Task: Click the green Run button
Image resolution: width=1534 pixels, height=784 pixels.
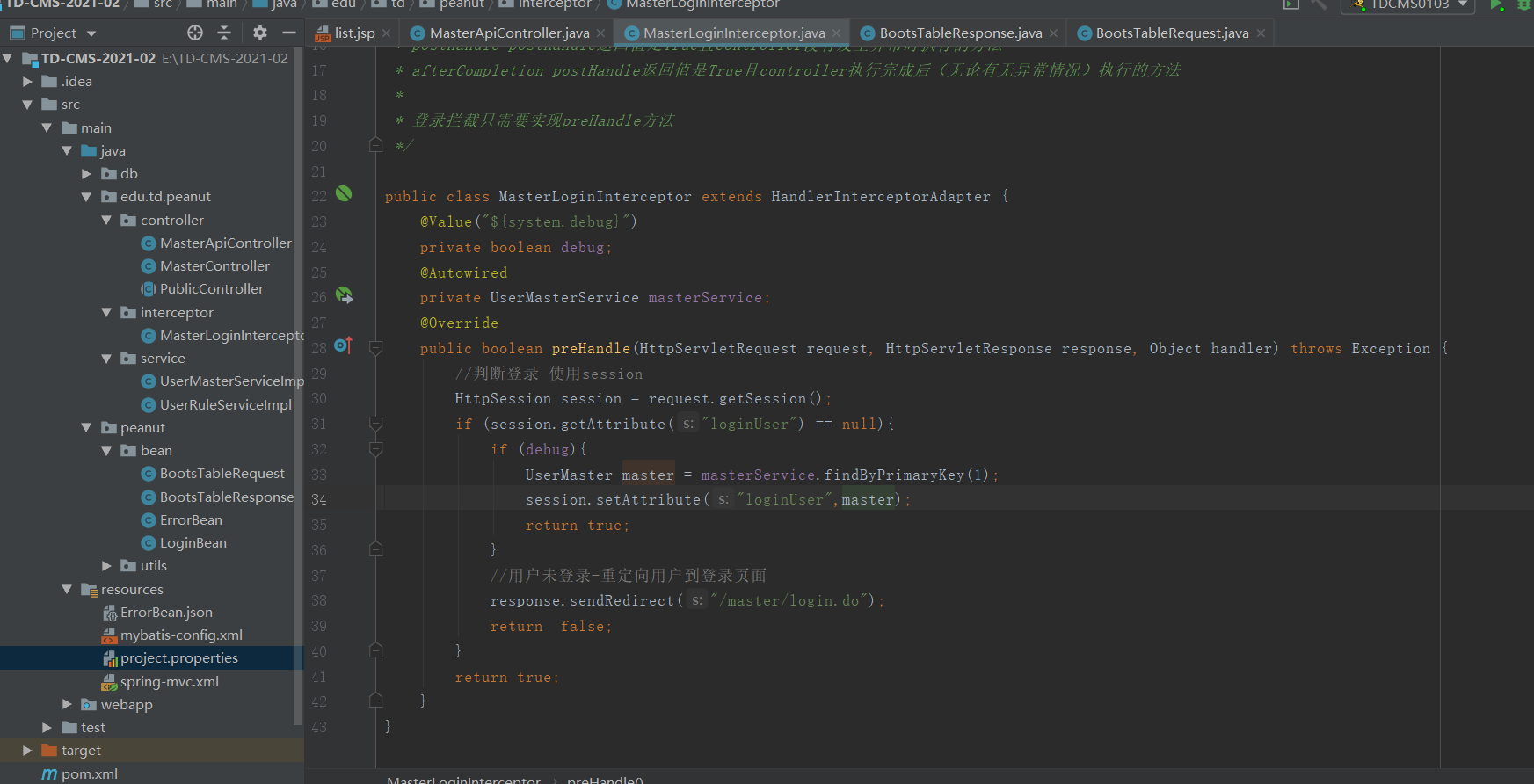Action: [x=1496, y=4]
